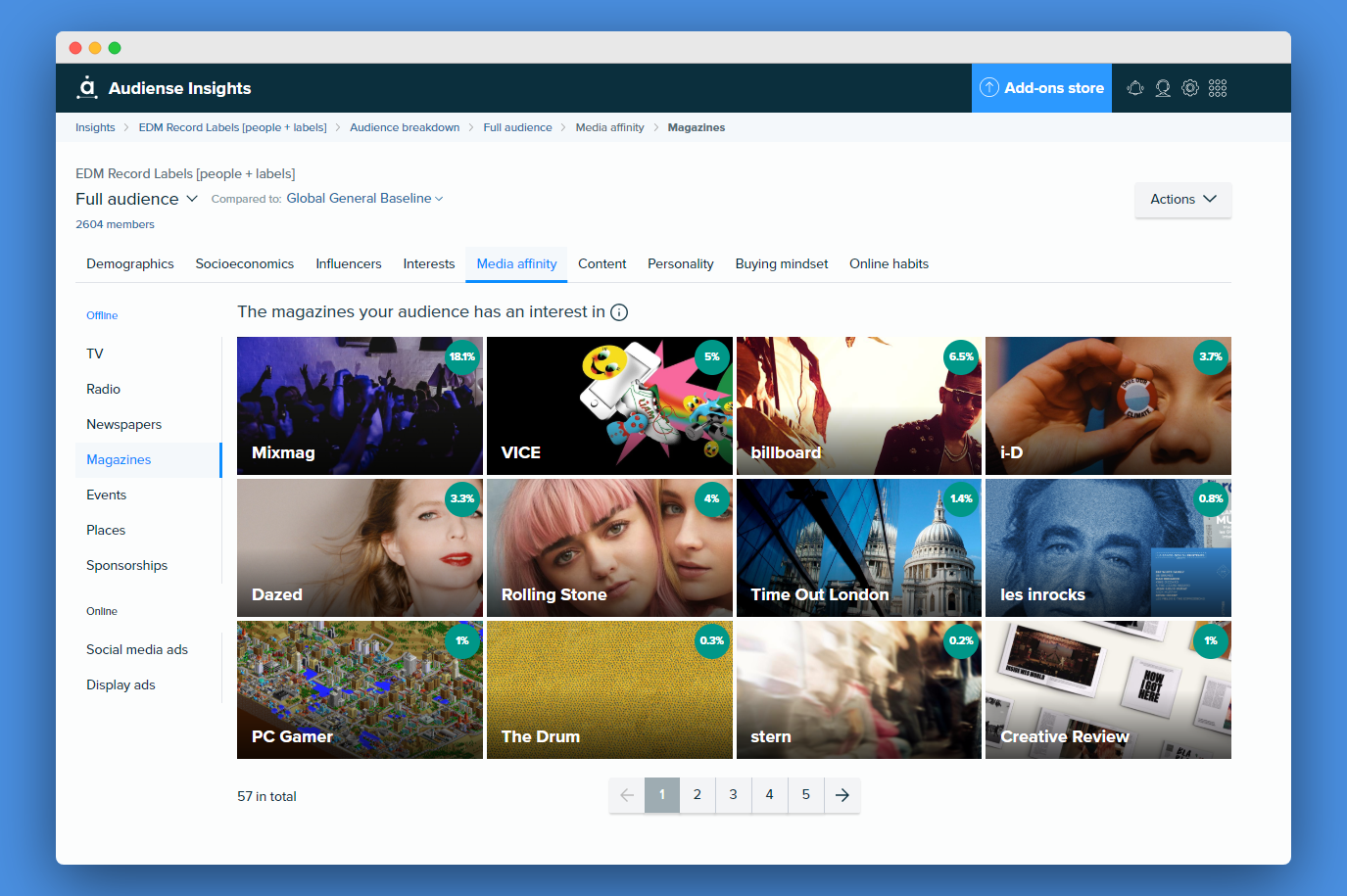The image size is (1347, 896).
Task: Select Radio in the sidebar
Action: pyautogui.click(x=148, y=389)
